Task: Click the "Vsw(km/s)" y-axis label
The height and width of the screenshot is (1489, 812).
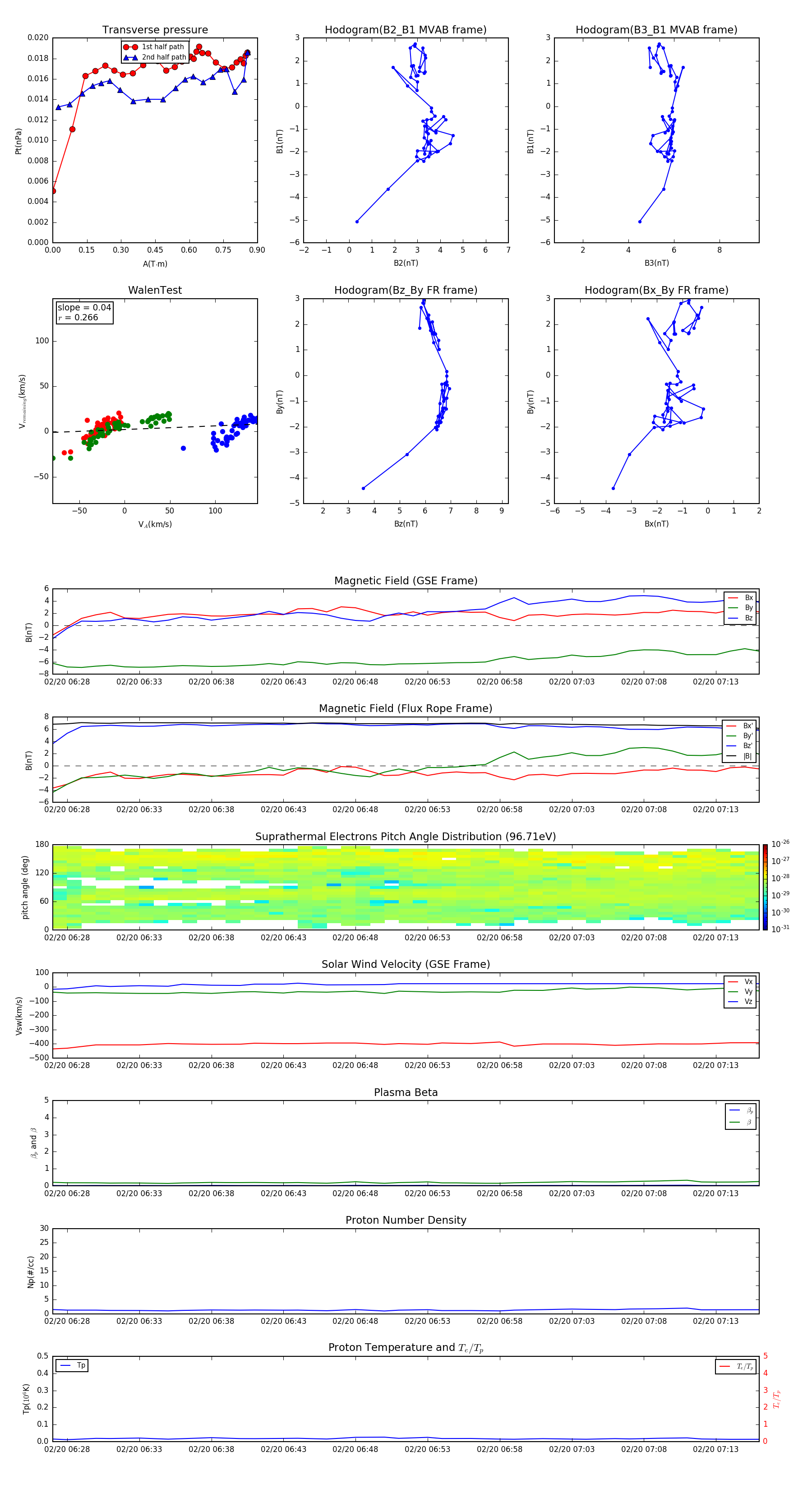Action: tap(18, 1016)
